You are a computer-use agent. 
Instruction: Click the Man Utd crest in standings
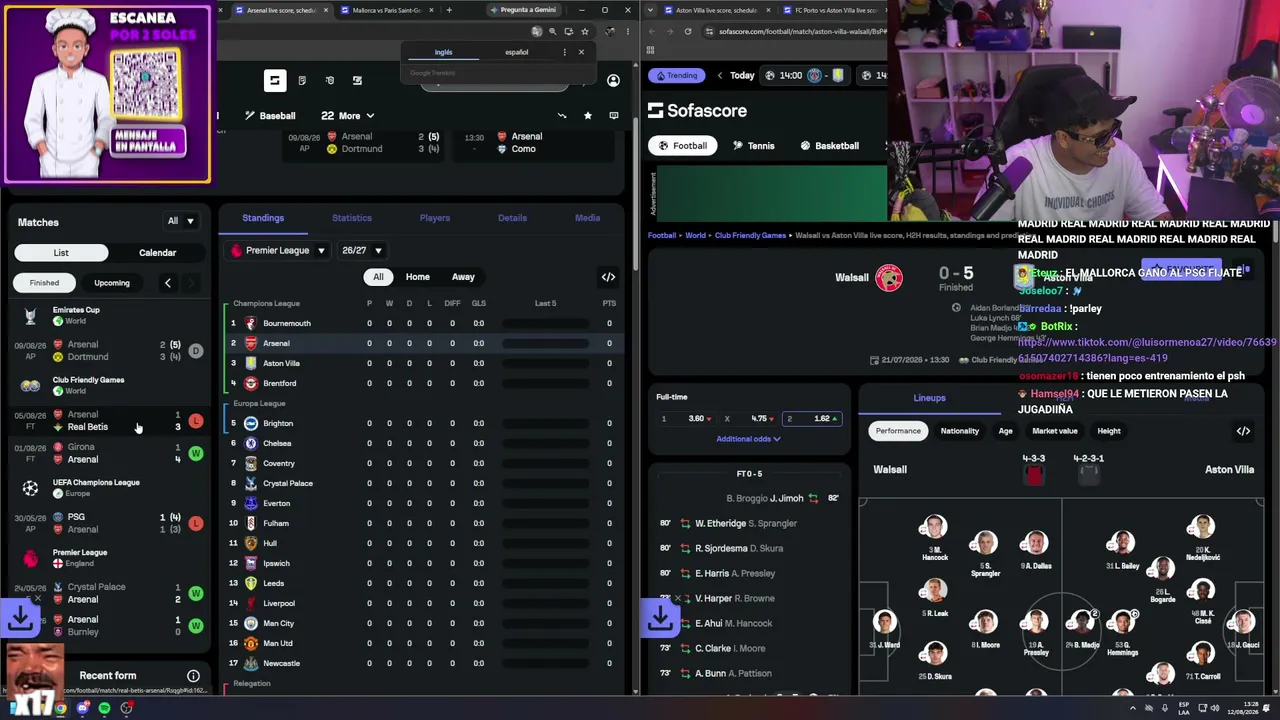(251, 643)
